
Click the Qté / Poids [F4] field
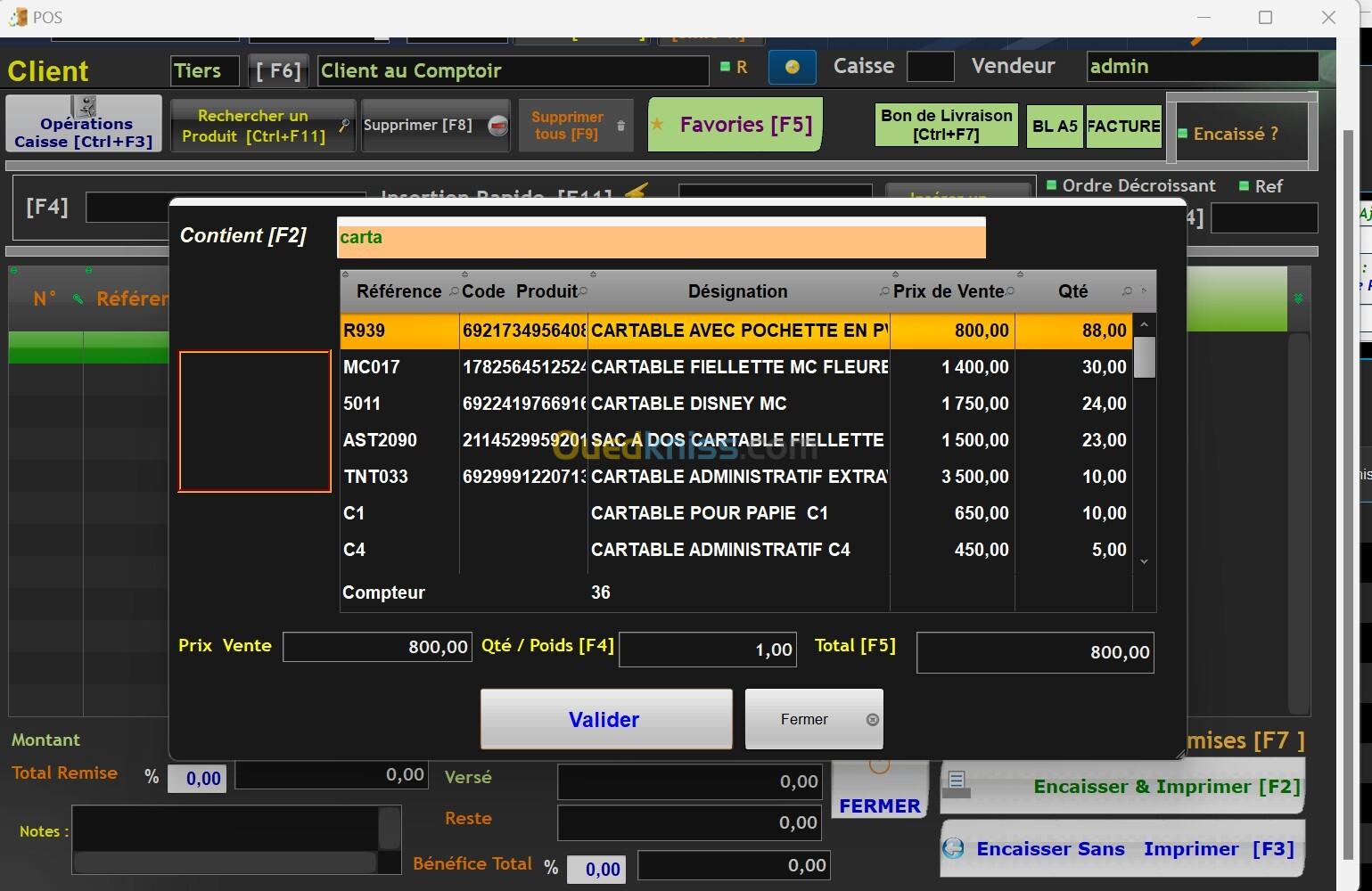708,650
